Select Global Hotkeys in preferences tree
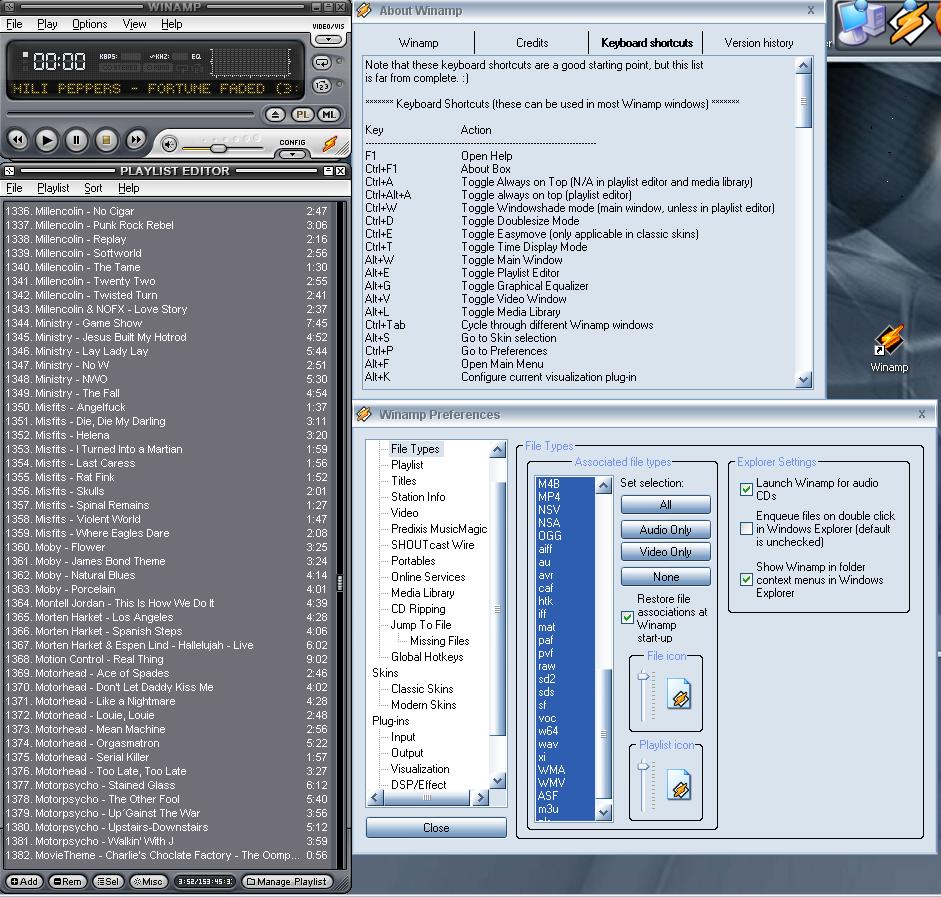This screenshot has width=941, height=897. coord(427,657)
